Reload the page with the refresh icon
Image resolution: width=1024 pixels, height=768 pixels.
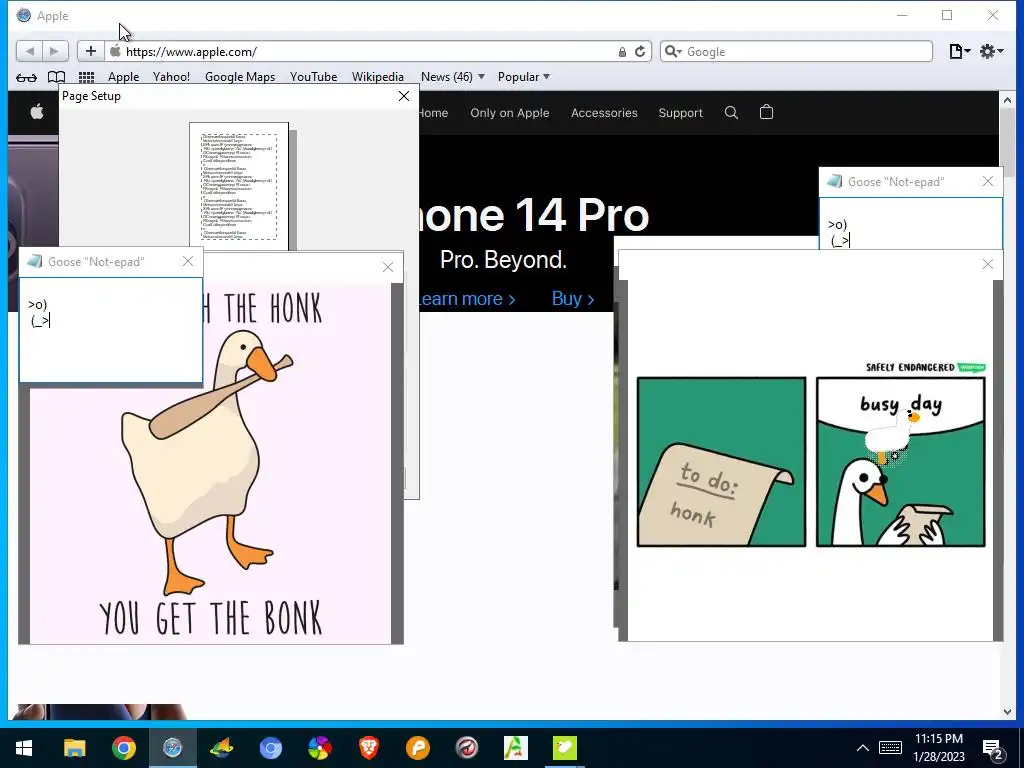click(640, 52)
